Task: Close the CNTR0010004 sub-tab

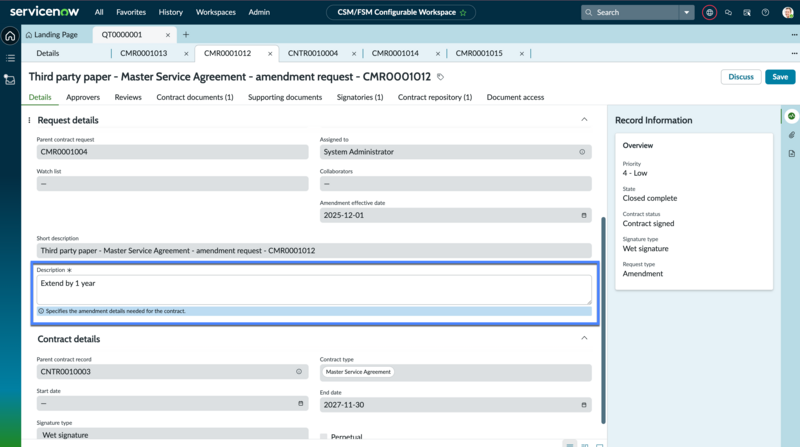Action: pyautogui.click(x=354, y=53)
